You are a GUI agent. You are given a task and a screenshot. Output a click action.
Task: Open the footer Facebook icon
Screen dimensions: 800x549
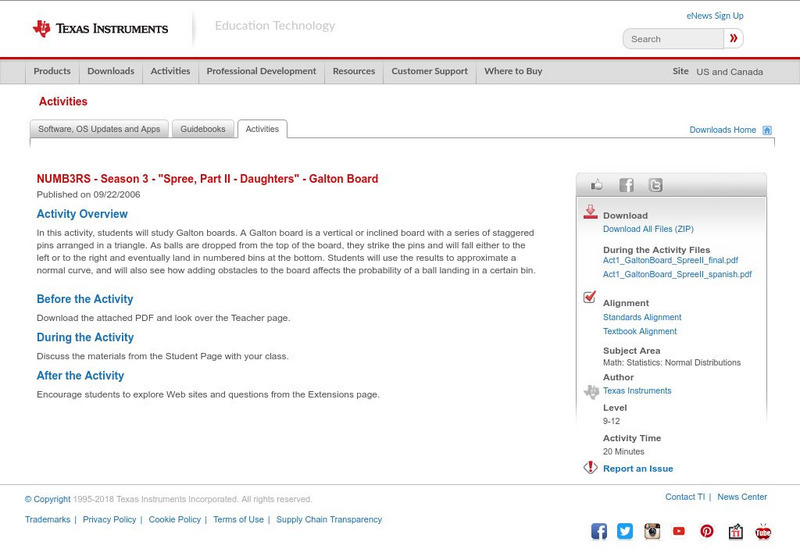[599, 531]
